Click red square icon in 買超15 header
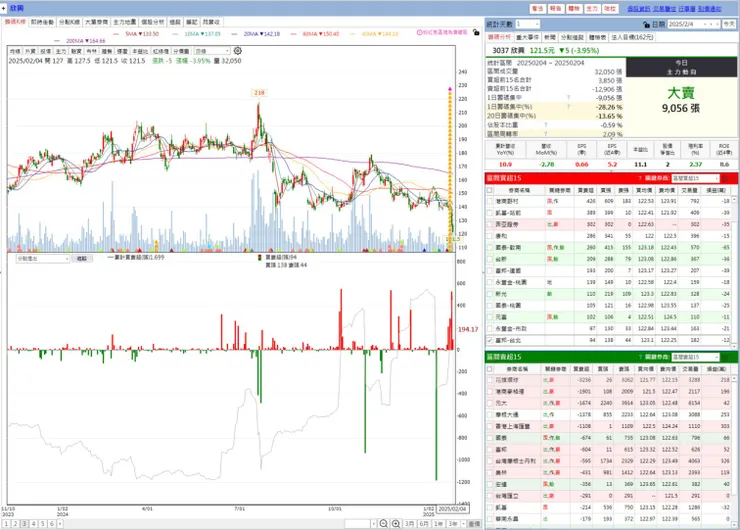The image size is (740, 530). (x=725, y=178)
